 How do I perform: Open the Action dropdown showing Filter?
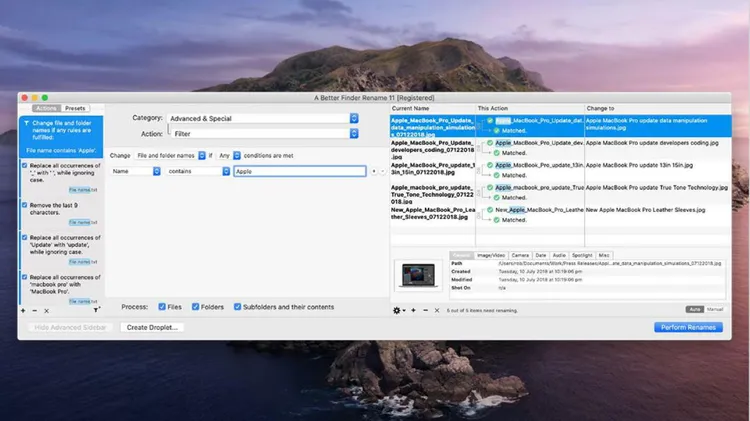262,133
